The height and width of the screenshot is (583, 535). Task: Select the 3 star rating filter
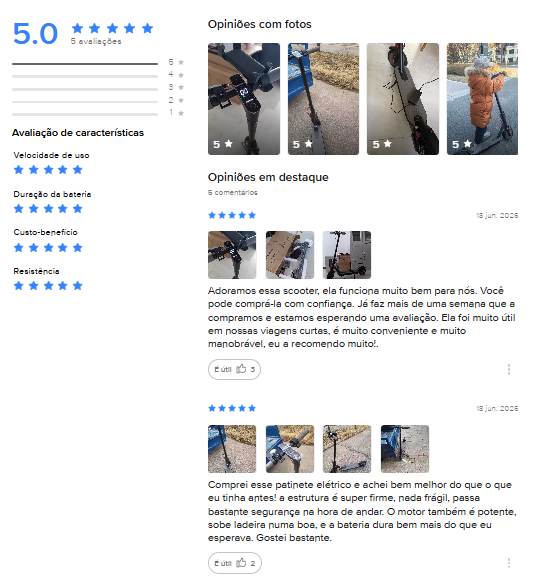tap(98, 88)
